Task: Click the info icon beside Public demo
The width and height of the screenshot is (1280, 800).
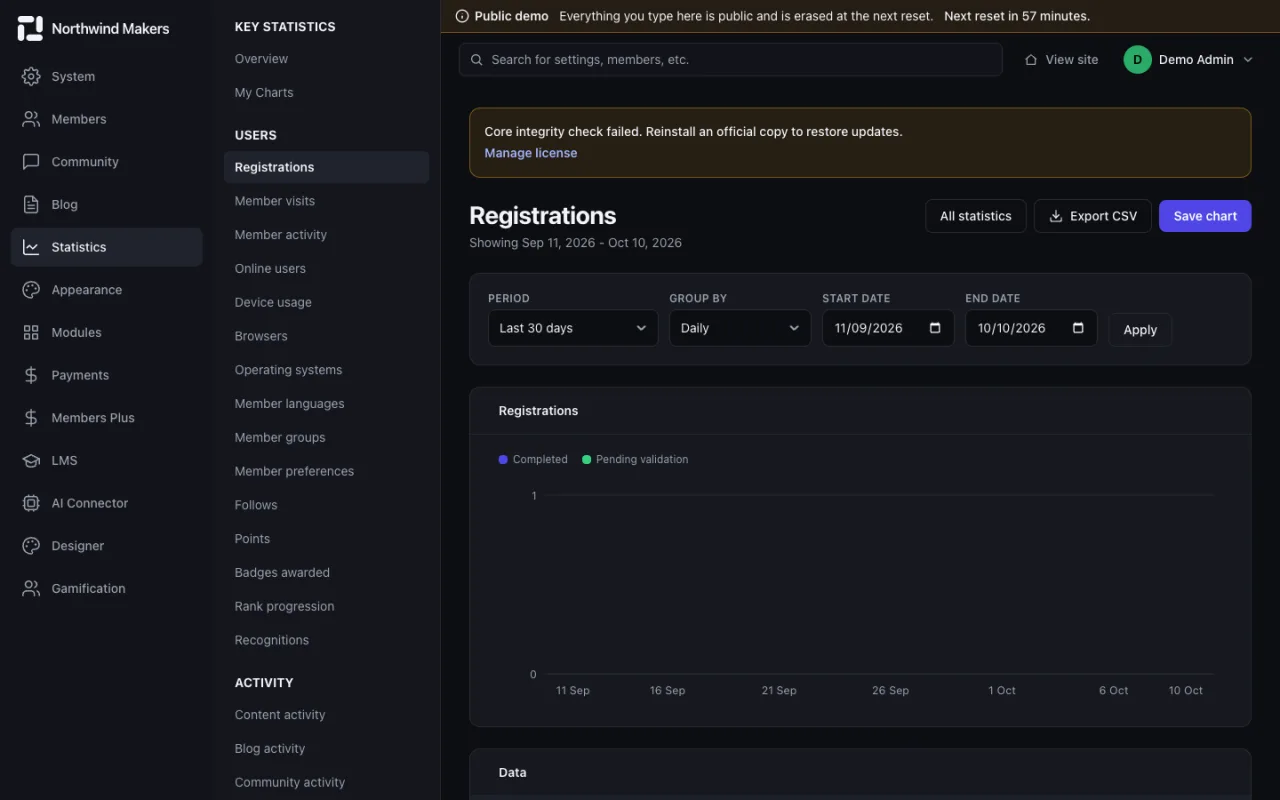Action: pyautogui.click(x=462, y=16)
